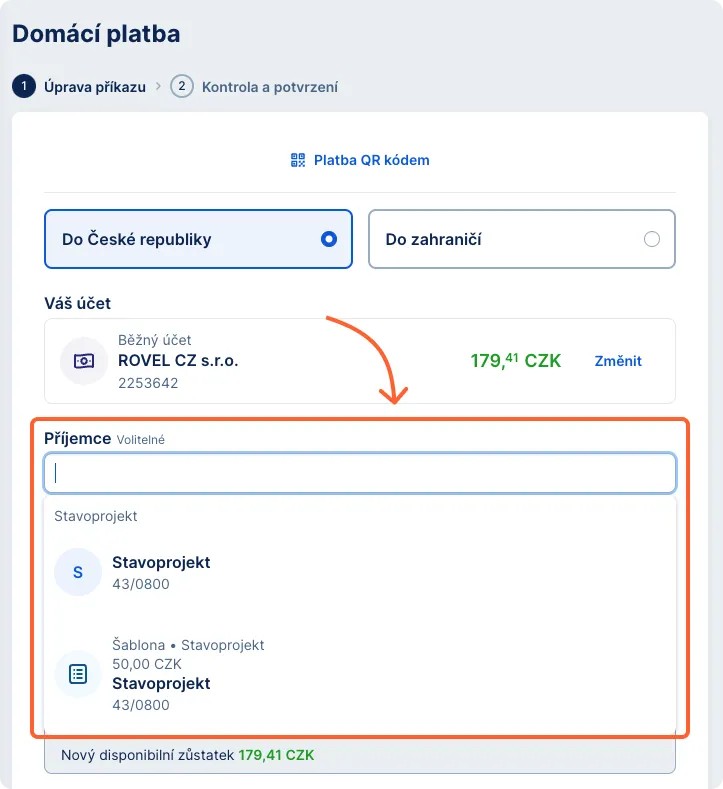Go to Kontrola a potvrzení step
Screen dimensions: 723x789
[270, 87]
